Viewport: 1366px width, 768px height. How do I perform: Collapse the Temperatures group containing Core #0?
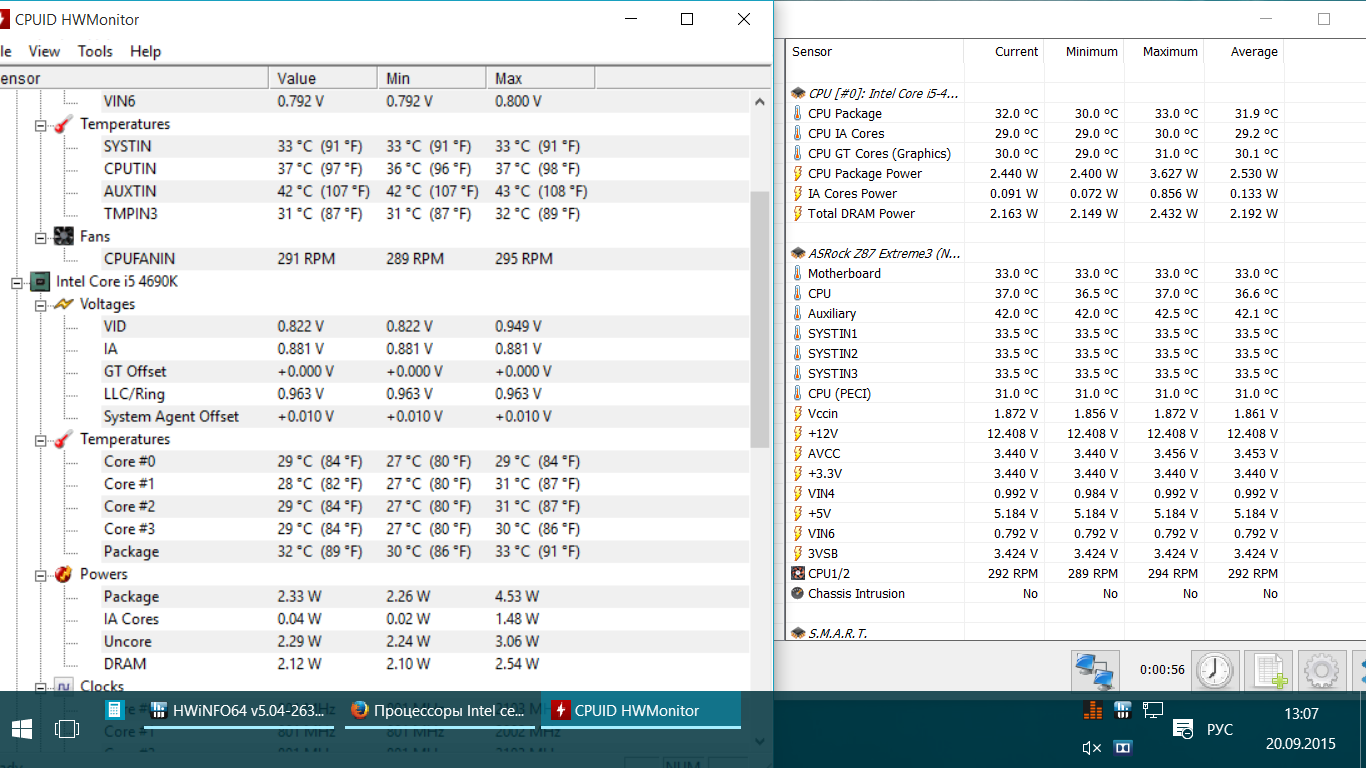41,440
